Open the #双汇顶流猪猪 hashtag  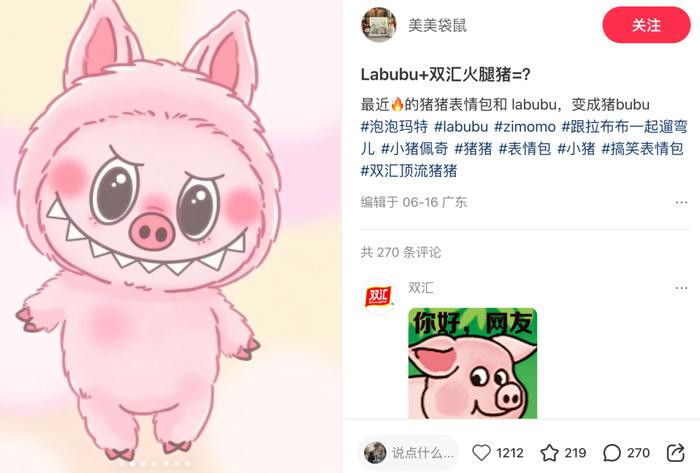point(409,170)
